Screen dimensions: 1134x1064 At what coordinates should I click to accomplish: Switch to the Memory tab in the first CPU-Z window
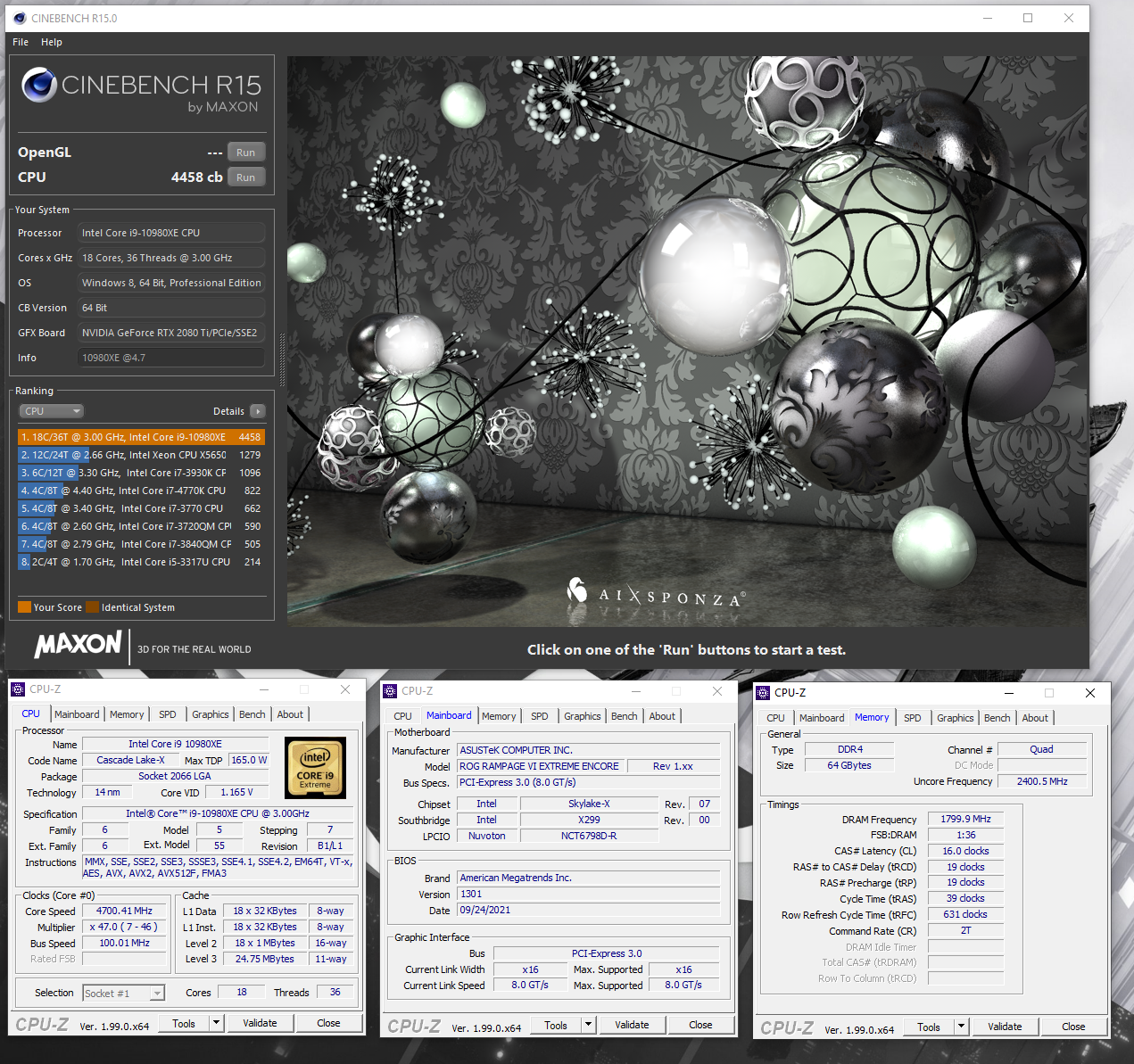[x=127, y=714]
